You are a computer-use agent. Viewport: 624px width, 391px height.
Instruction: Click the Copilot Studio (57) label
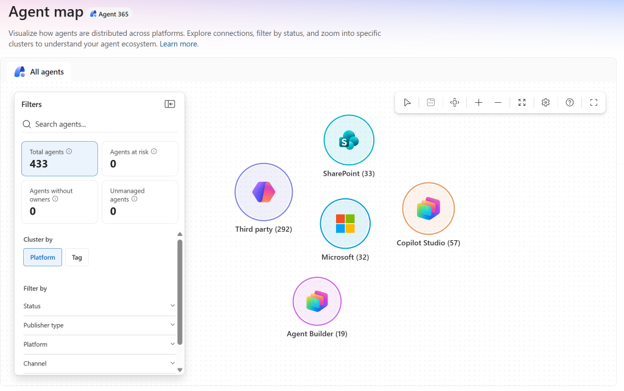pyautogui.click(x=428, y=243)
